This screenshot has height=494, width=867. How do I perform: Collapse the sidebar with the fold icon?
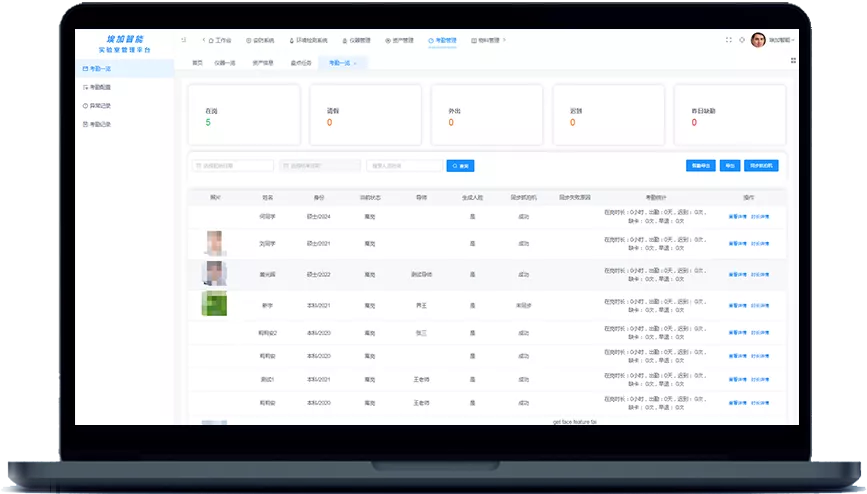pyautogui.click(x=184, y=40)
